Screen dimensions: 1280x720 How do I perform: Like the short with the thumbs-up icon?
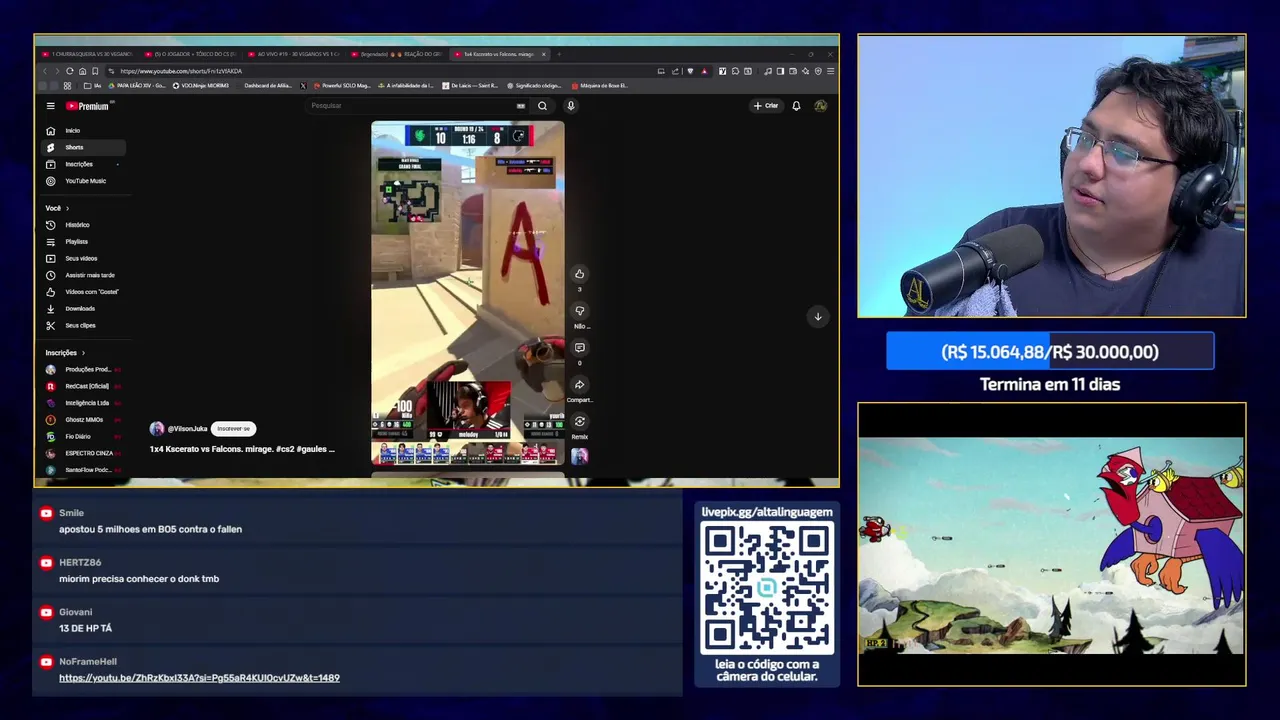point(579,274)
